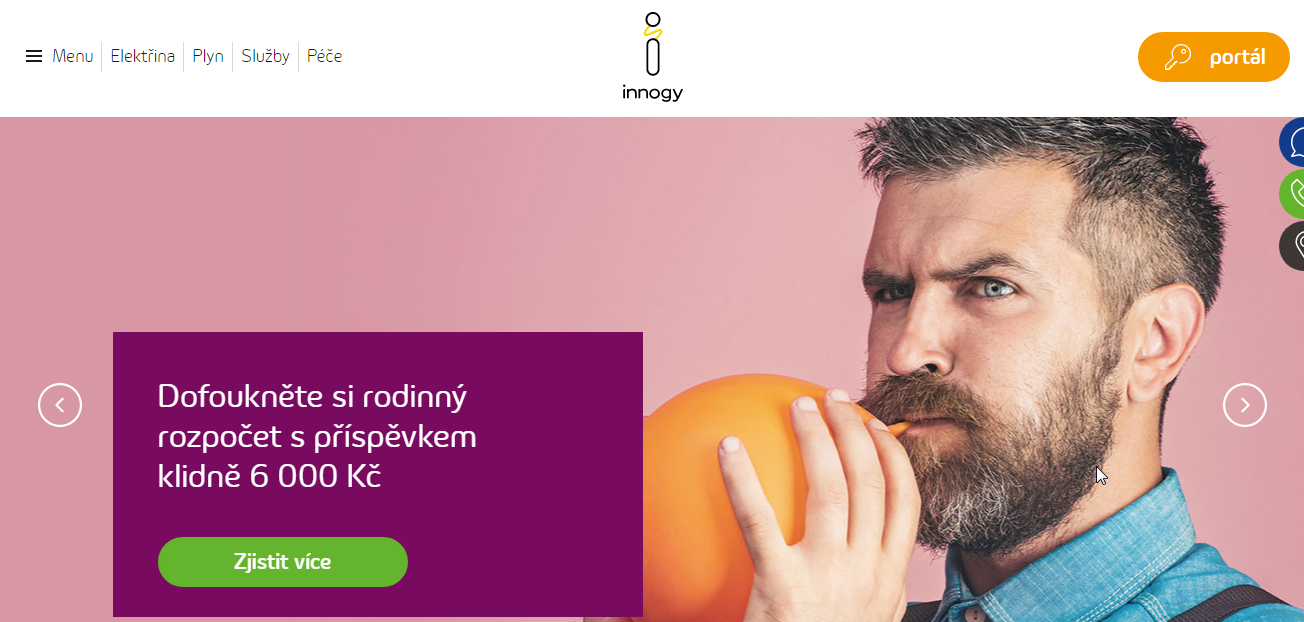Open the Péče navigation item
Image resolution: width=1304 pixels, height=622 pixels.
[325, 57]
